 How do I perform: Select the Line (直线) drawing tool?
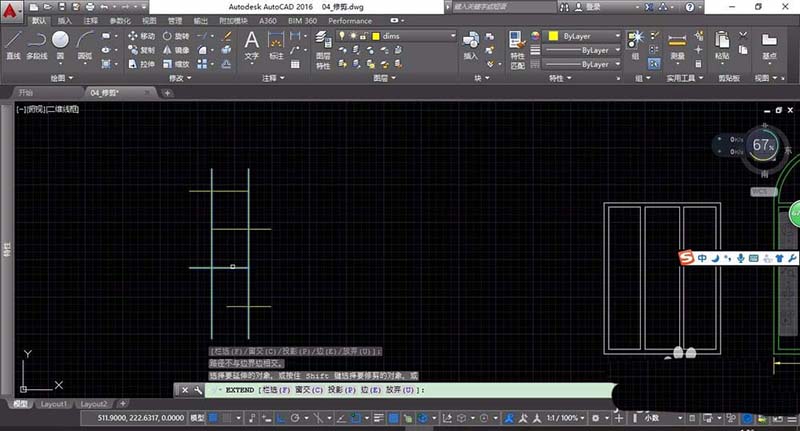click(14, 42)
